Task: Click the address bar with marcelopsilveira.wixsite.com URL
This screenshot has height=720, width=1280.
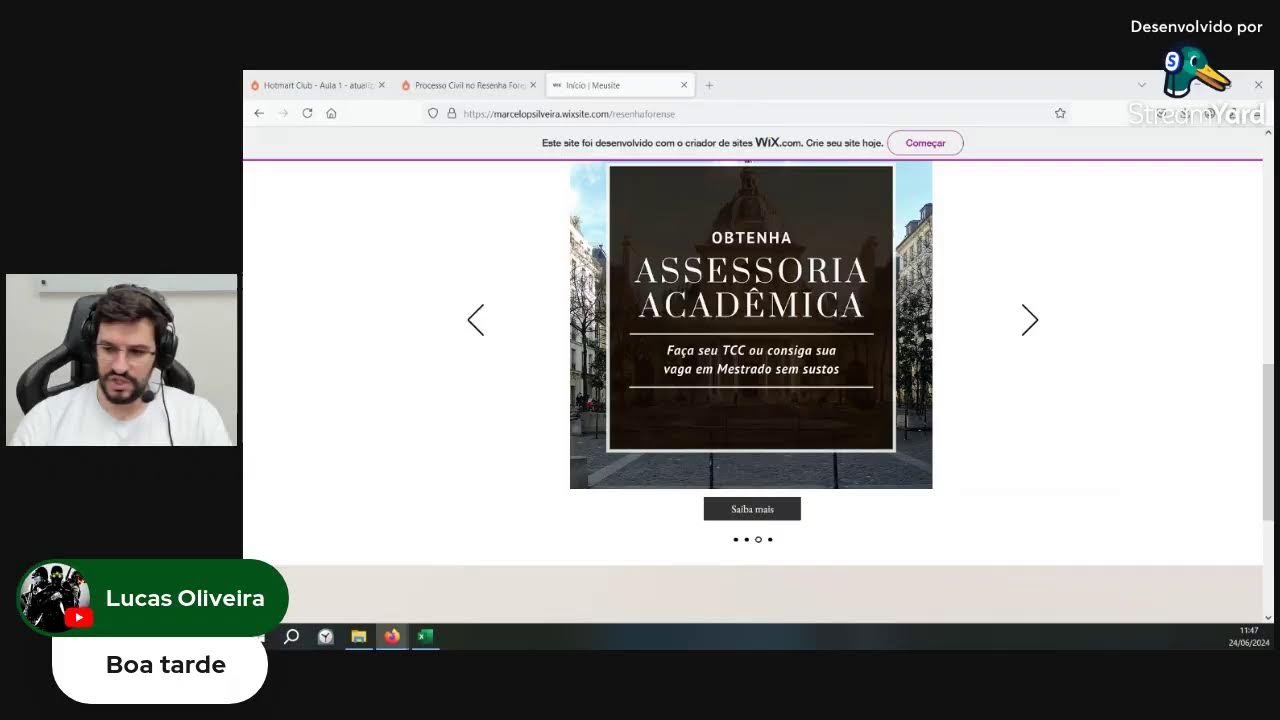Action: tap(745, 113)
